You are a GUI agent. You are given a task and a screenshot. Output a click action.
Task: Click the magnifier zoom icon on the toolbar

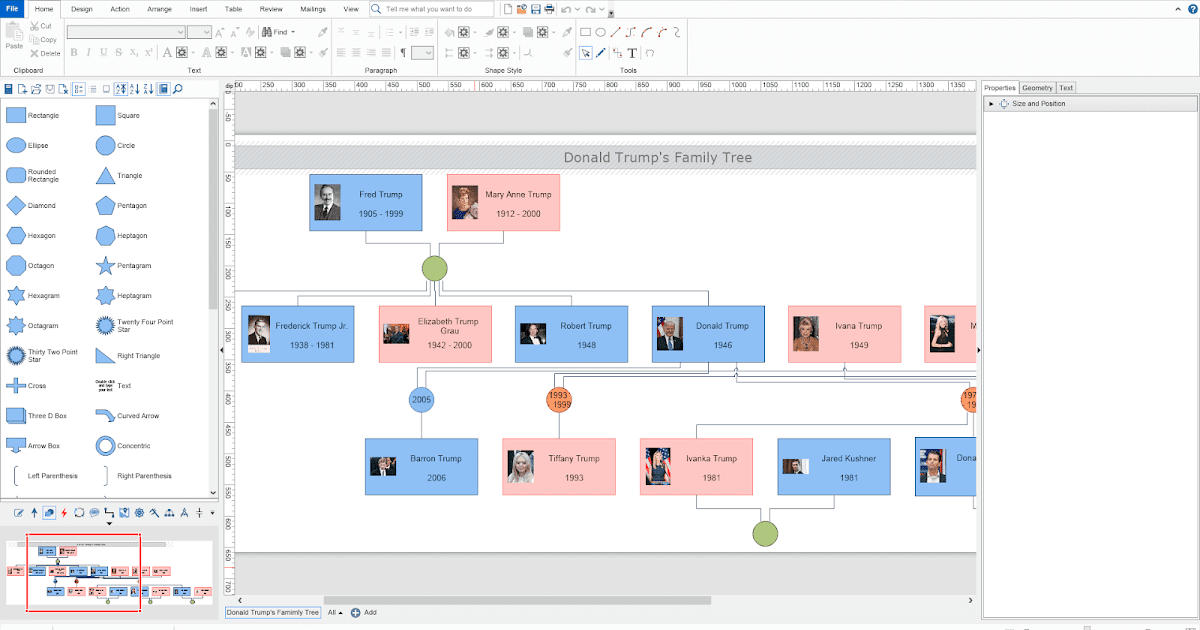point(178,88)
